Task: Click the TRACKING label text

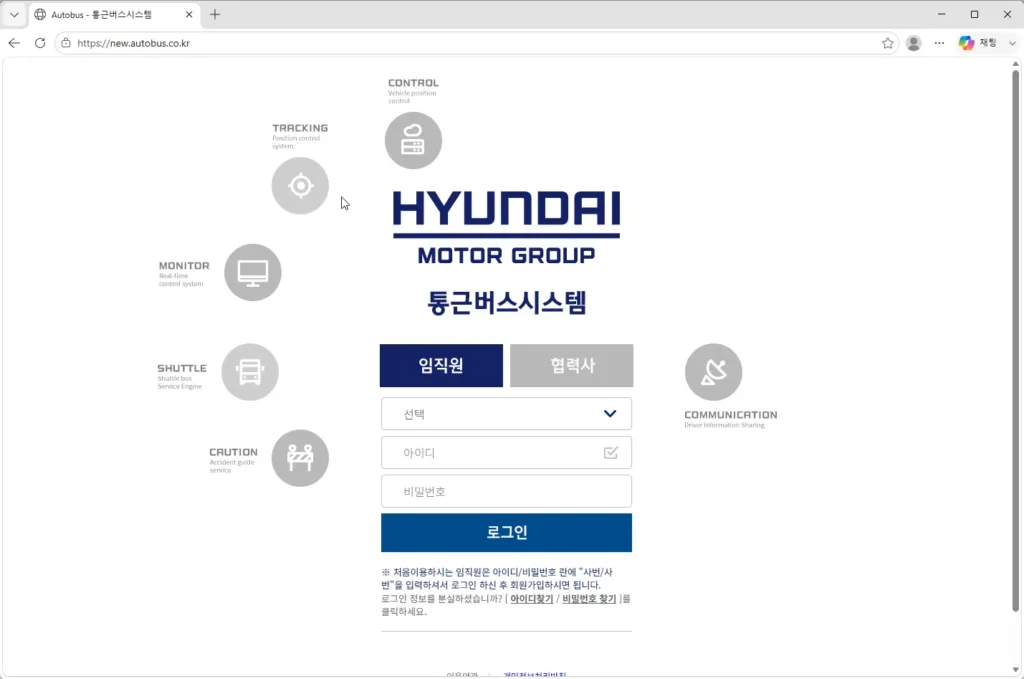Action: [x=300, y=128]
